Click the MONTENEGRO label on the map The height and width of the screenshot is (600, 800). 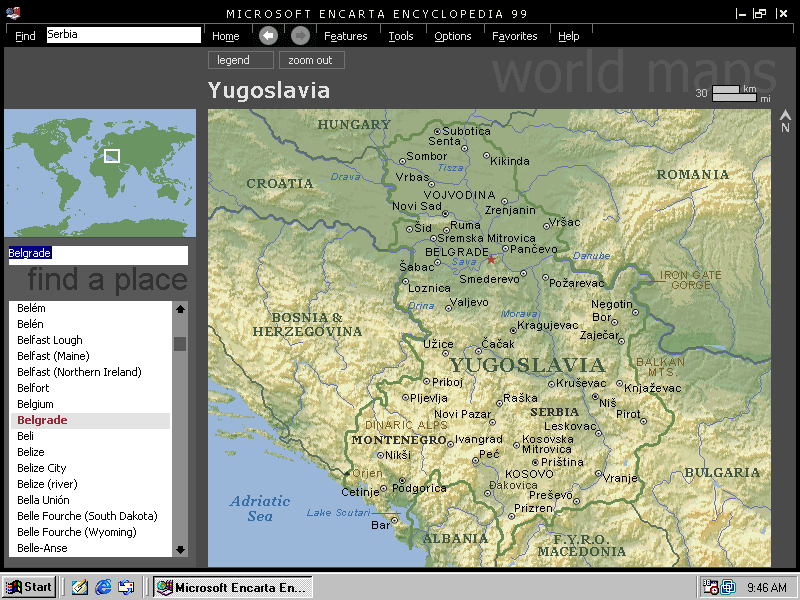[399, 440]
